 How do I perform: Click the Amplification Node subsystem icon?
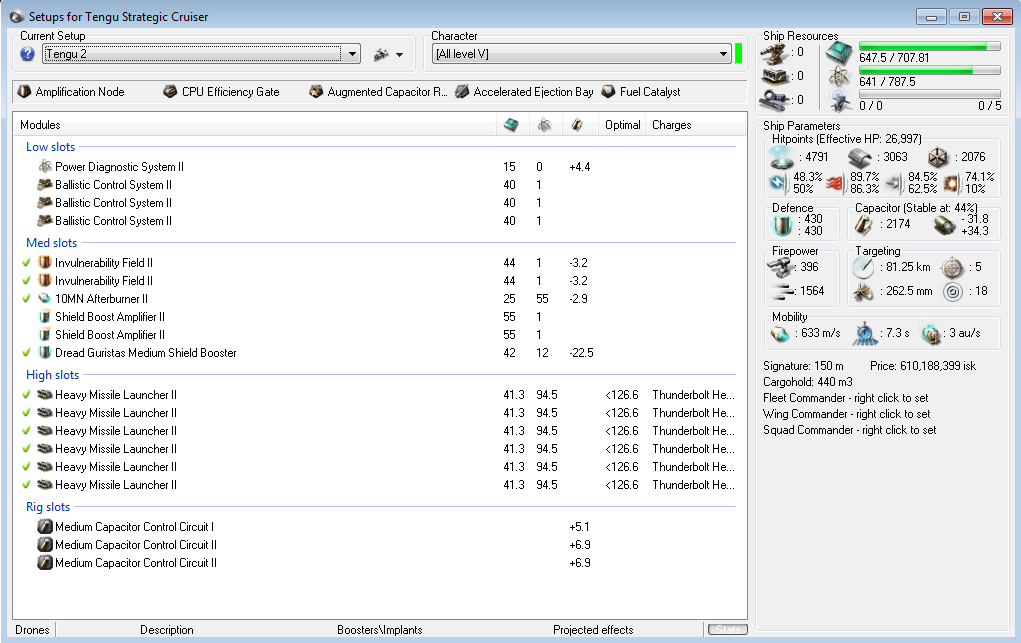tap(24, 92)
